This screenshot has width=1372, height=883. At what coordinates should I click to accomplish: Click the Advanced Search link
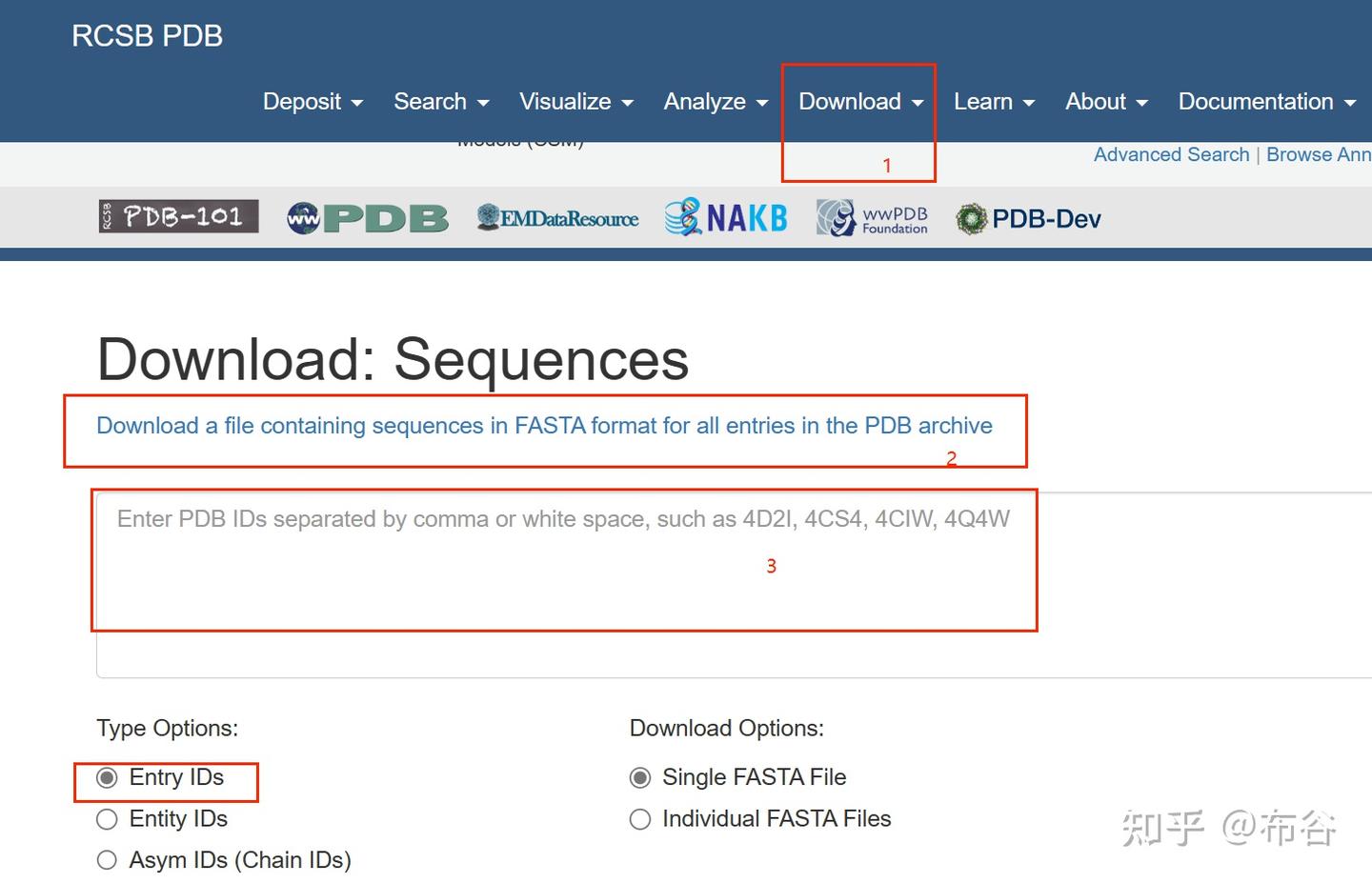coord(1171,154)
